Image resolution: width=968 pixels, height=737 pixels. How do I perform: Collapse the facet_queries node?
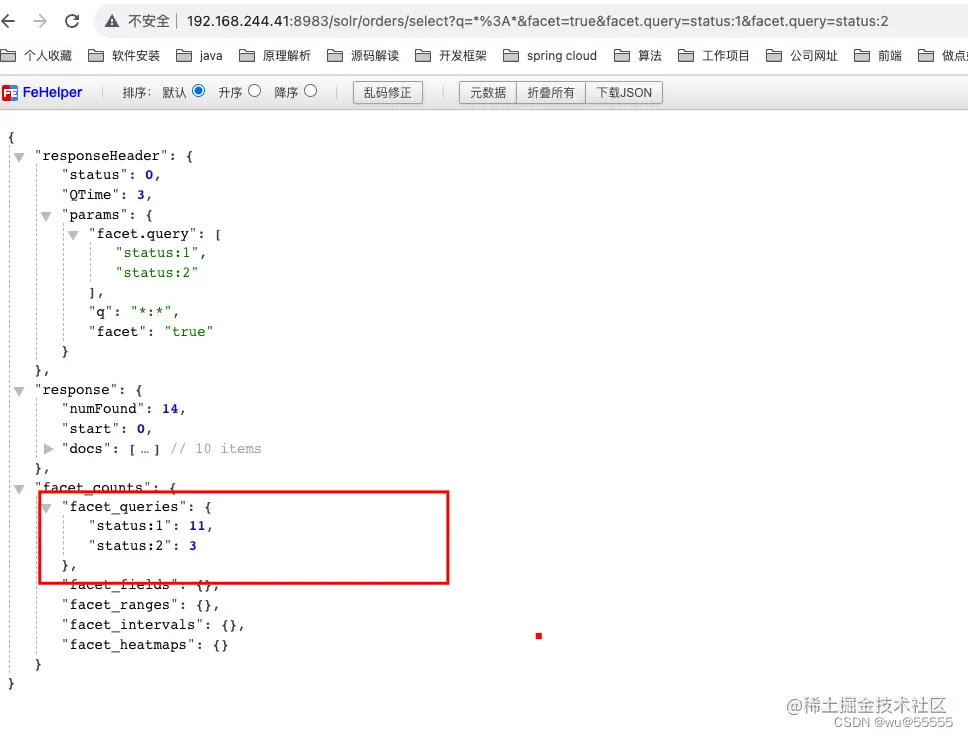pos(46,508)
